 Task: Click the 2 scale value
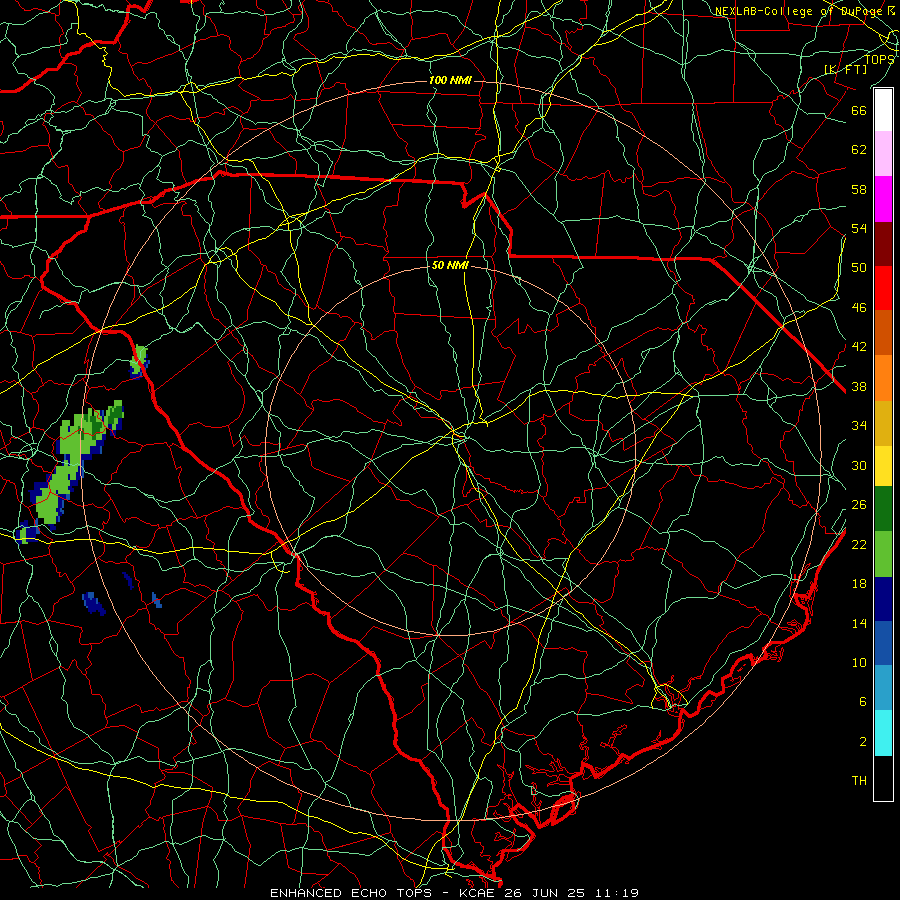click(863, 742)
